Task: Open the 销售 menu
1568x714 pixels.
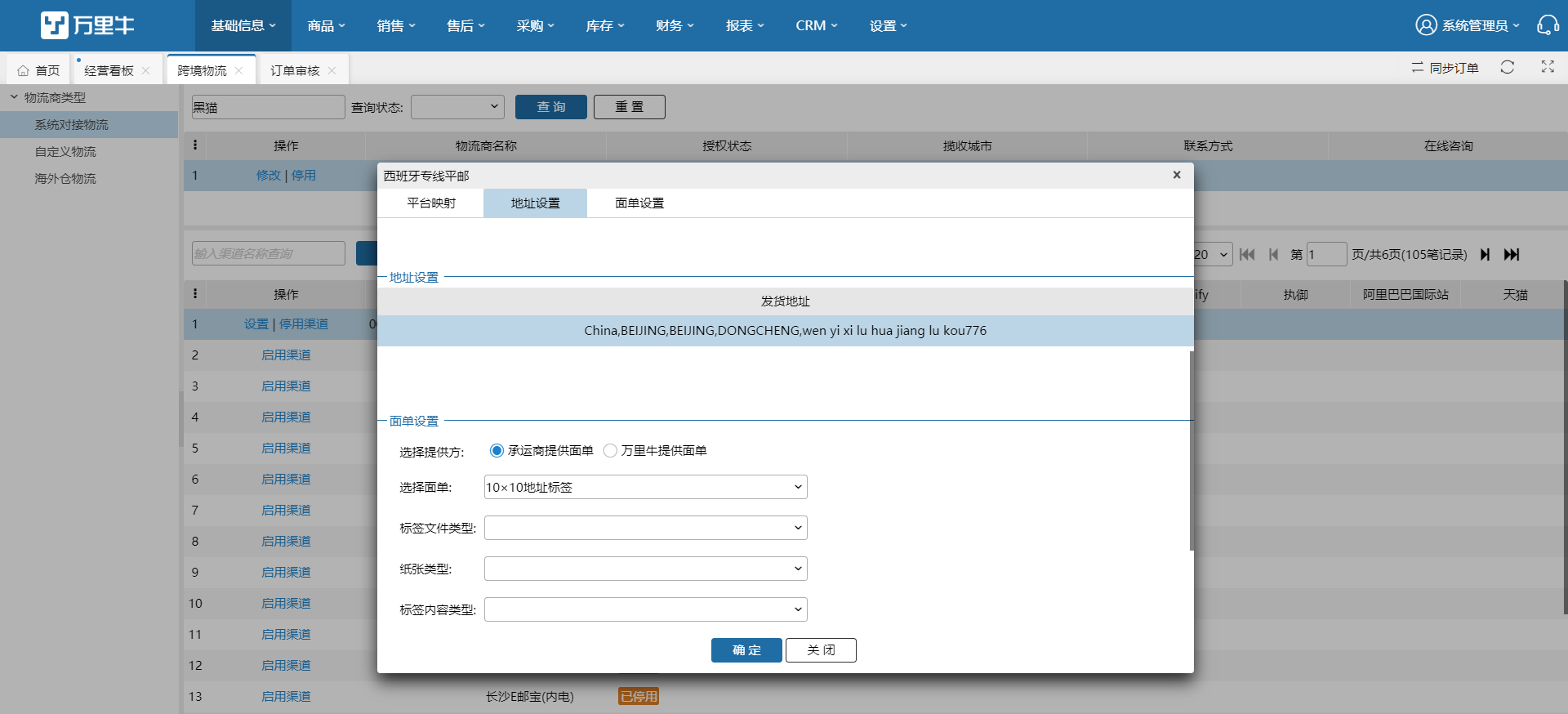Action: click(x=396, y=25)
